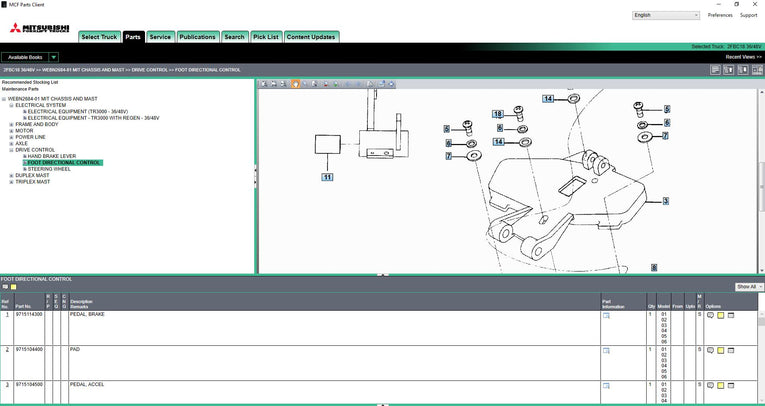Click the Preferences link
The height and width of the screenshot is (406, 765).
coord(720,15)
